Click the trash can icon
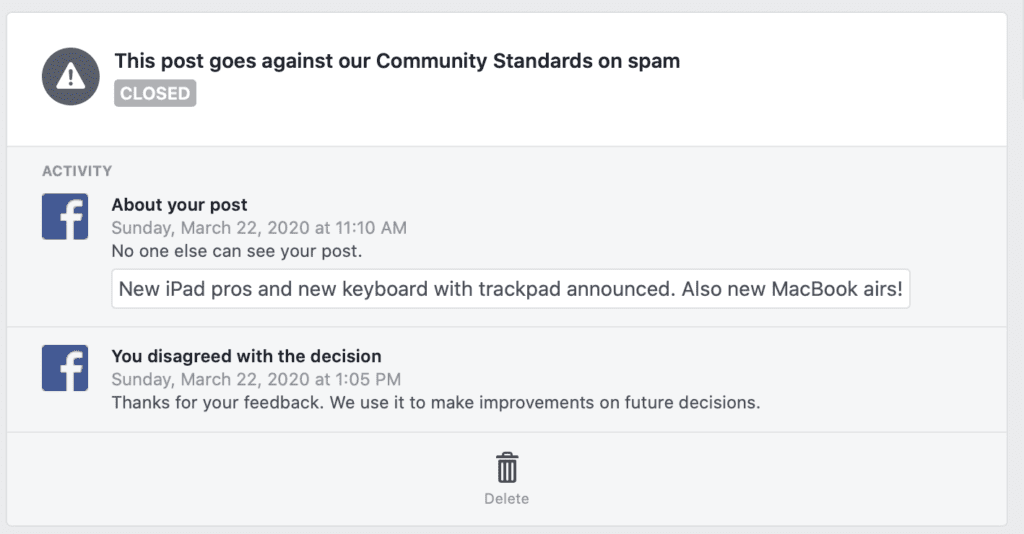The height and width of the screenshot is (534, 1024). 507,468
